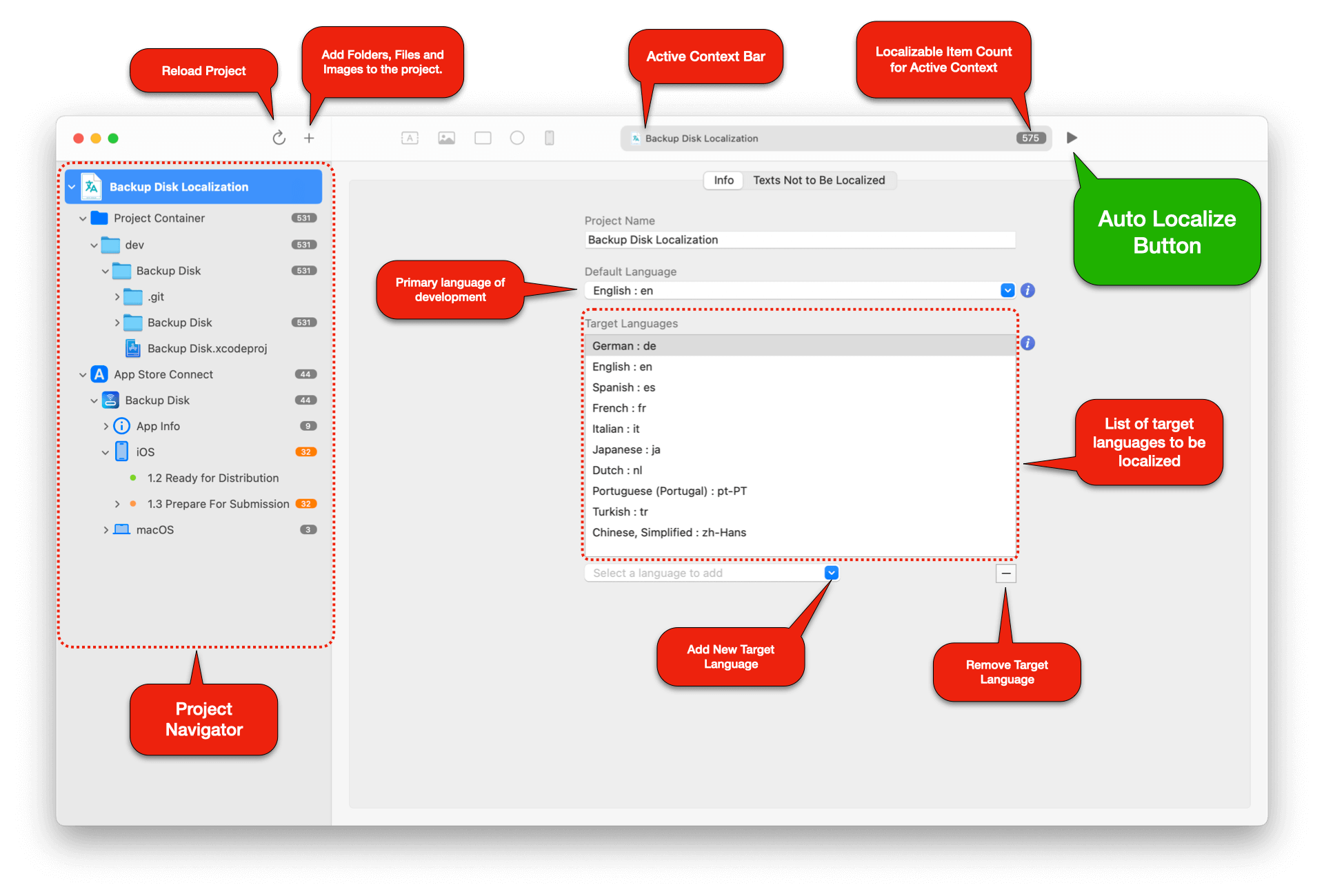Expand 1.3 Prepare For Submission
Viewport: 1324px width, 896px height.
point(117,504)
